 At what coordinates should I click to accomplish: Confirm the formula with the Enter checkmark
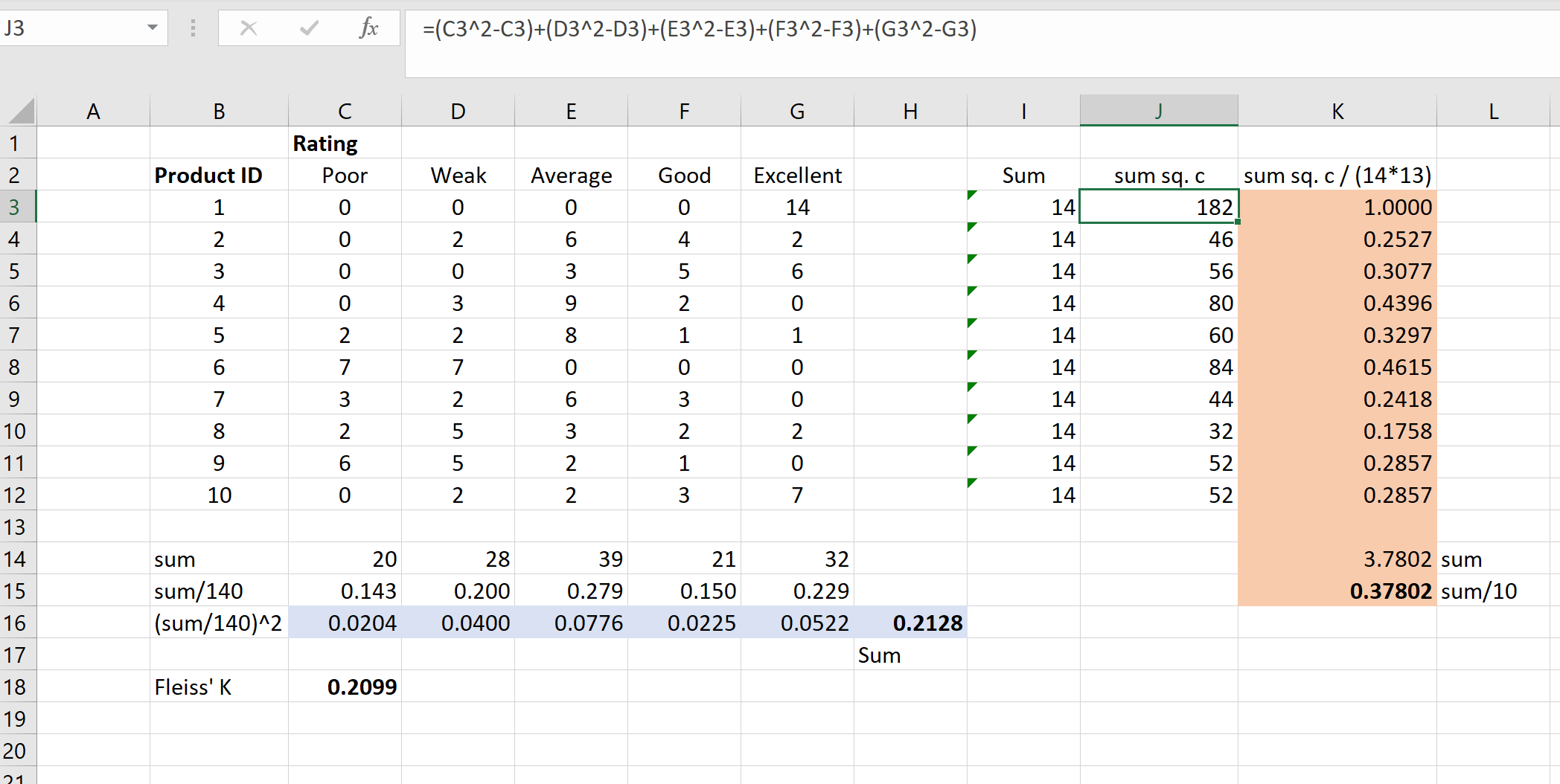[308, 28]
